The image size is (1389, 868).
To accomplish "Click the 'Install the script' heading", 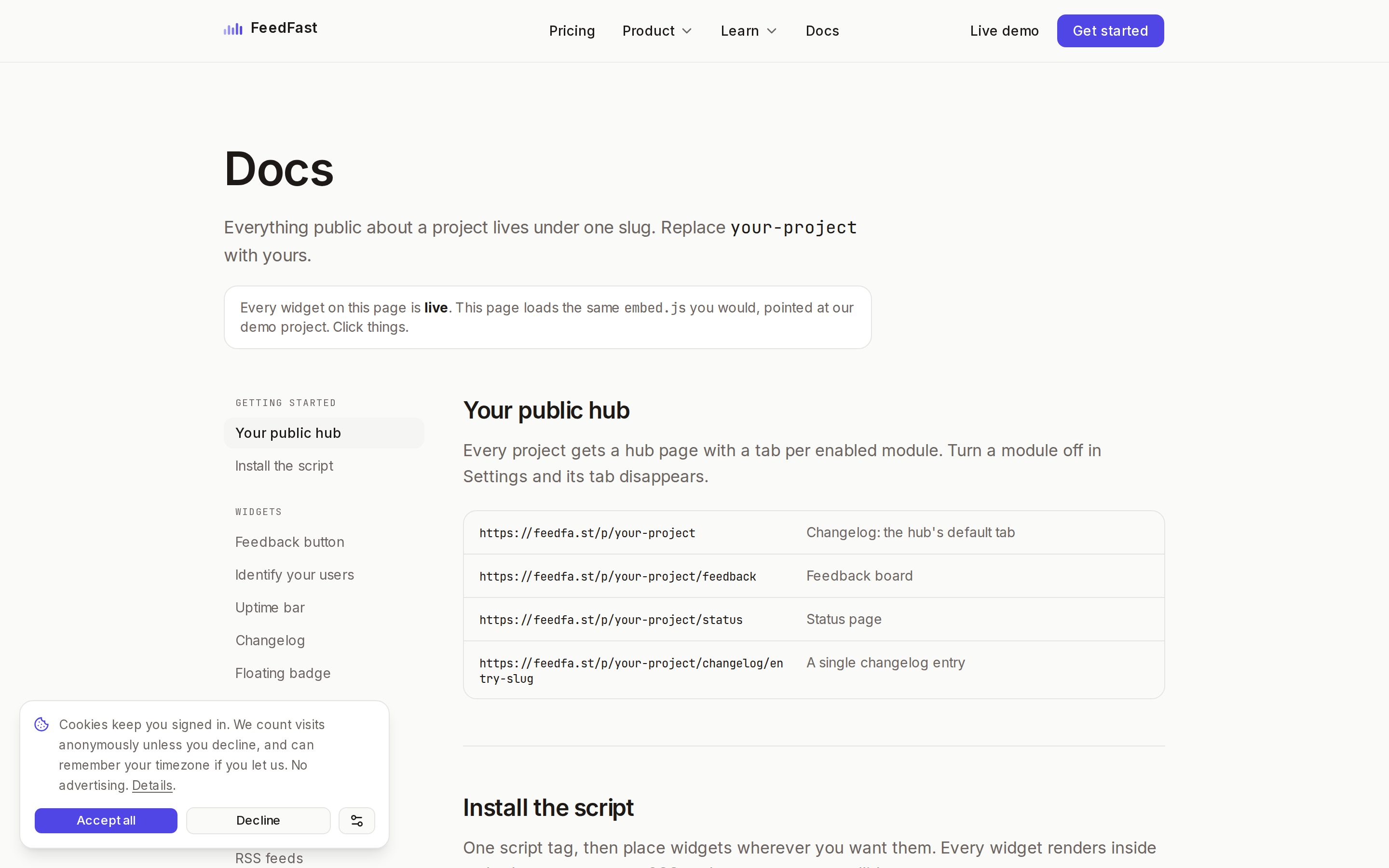I will (x=548, y=808).
